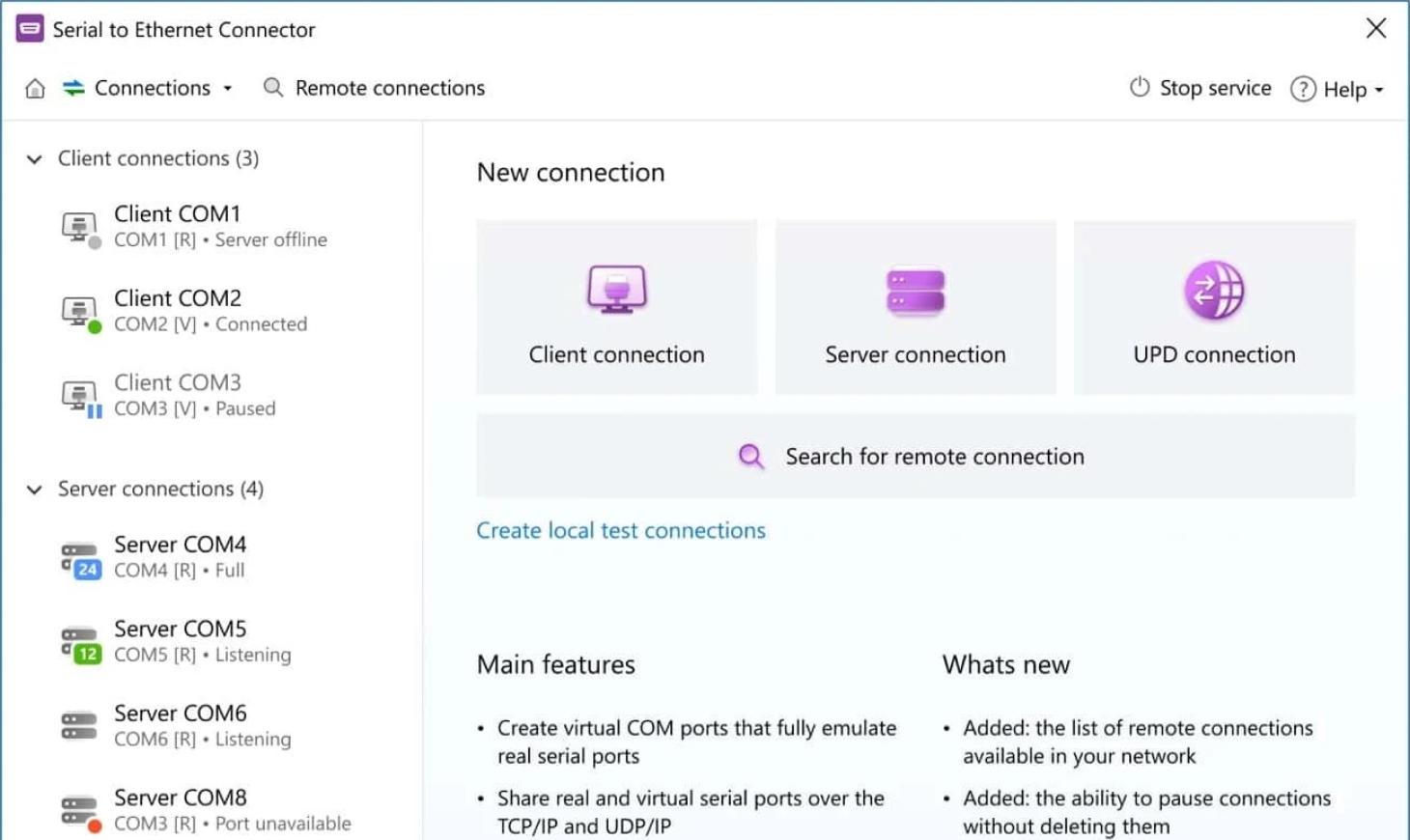Viewport: 1410px width, 840px height.
Task: Select Client COM1 with server offline
Action: click(219, 226)
